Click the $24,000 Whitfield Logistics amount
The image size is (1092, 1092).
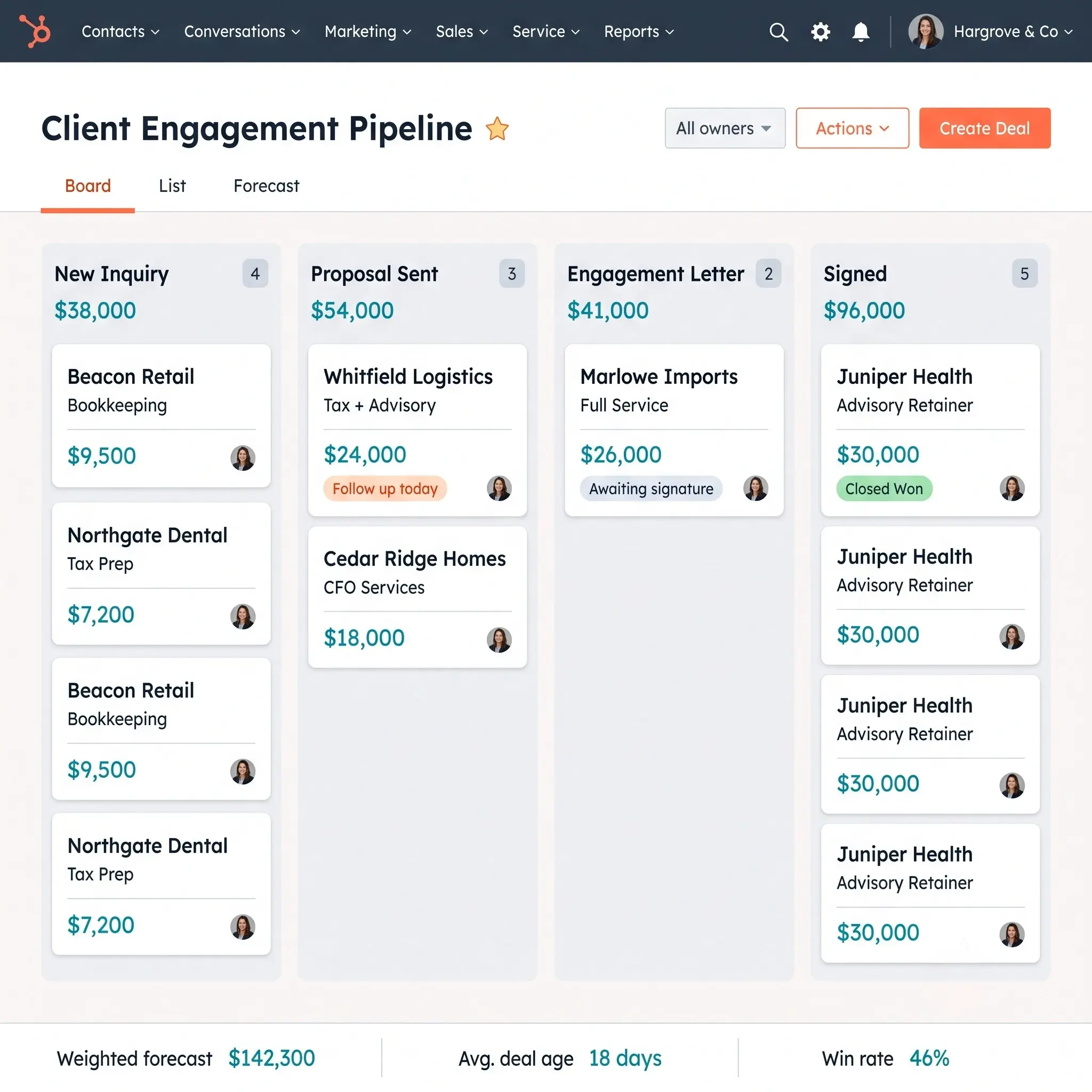365,454
